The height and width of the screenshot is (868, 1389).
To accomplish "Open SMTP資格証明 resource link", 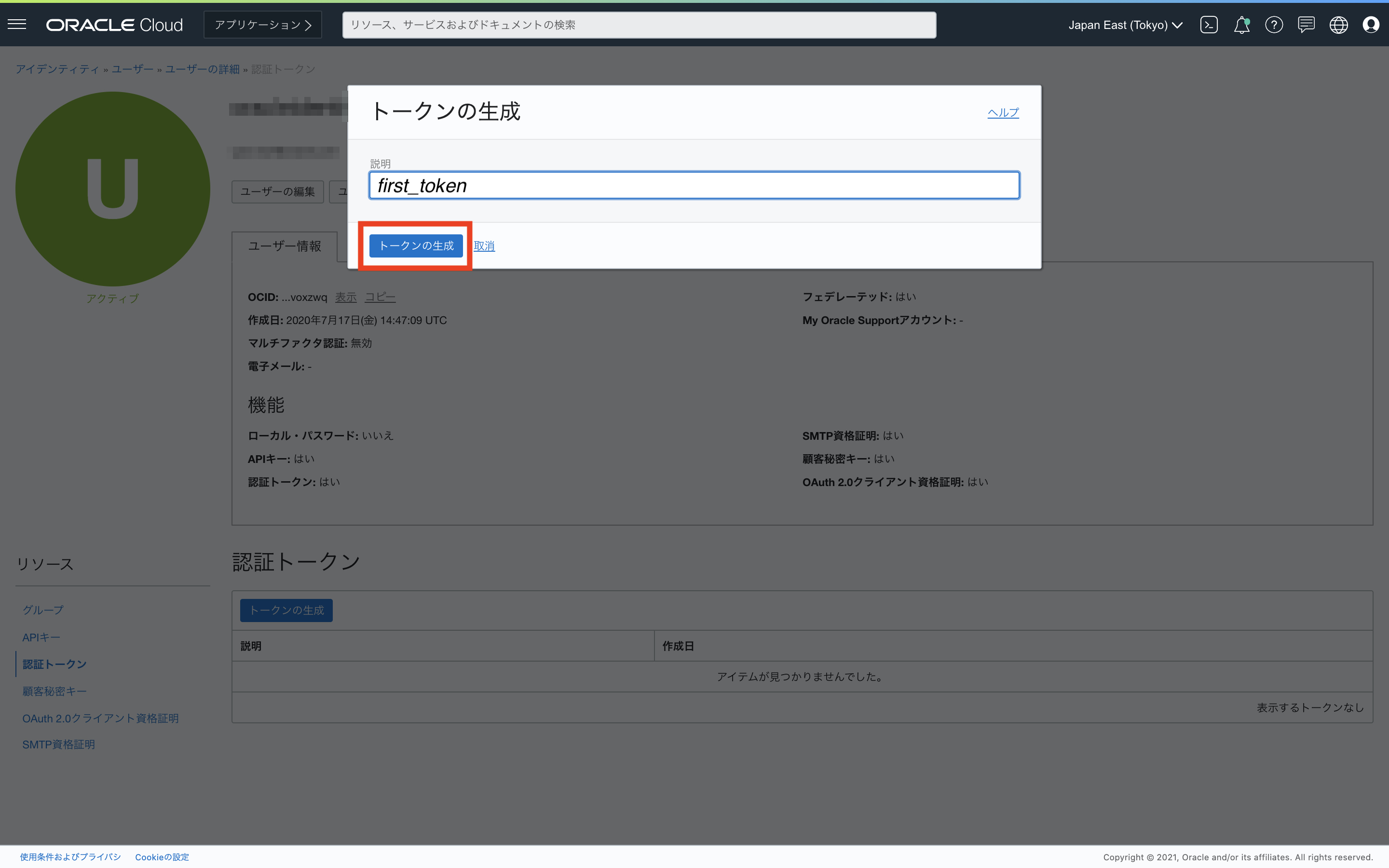I will click(x=58, y=745).
